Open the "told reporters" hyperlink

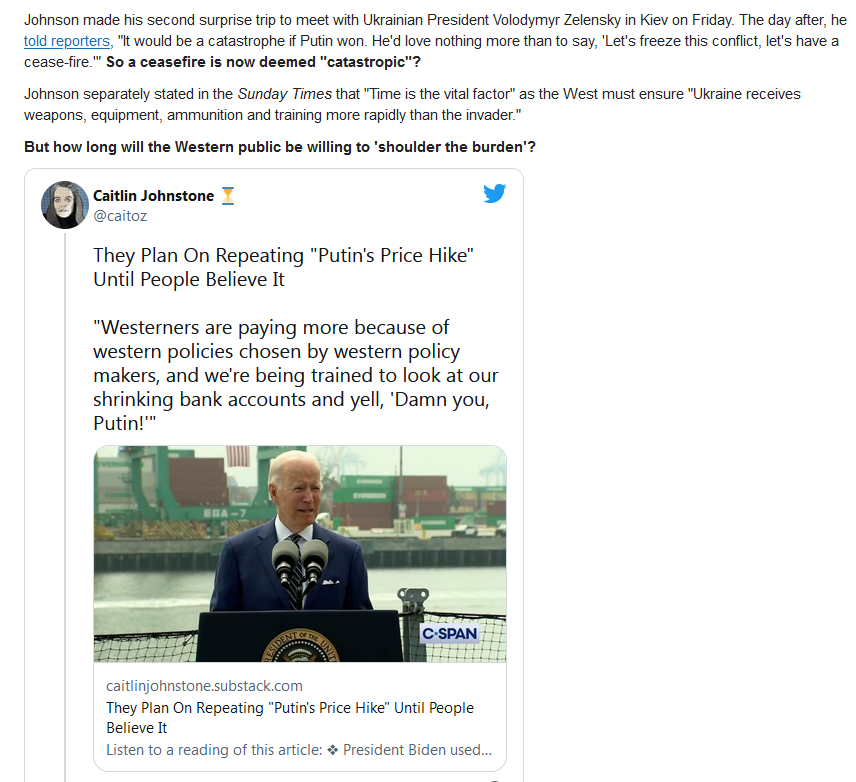coord(67,41)
